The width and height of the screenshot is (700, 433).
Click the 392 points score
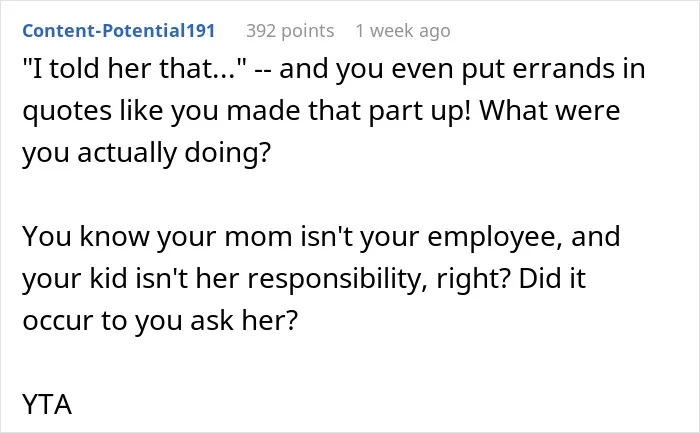click(x=290, y=31)
